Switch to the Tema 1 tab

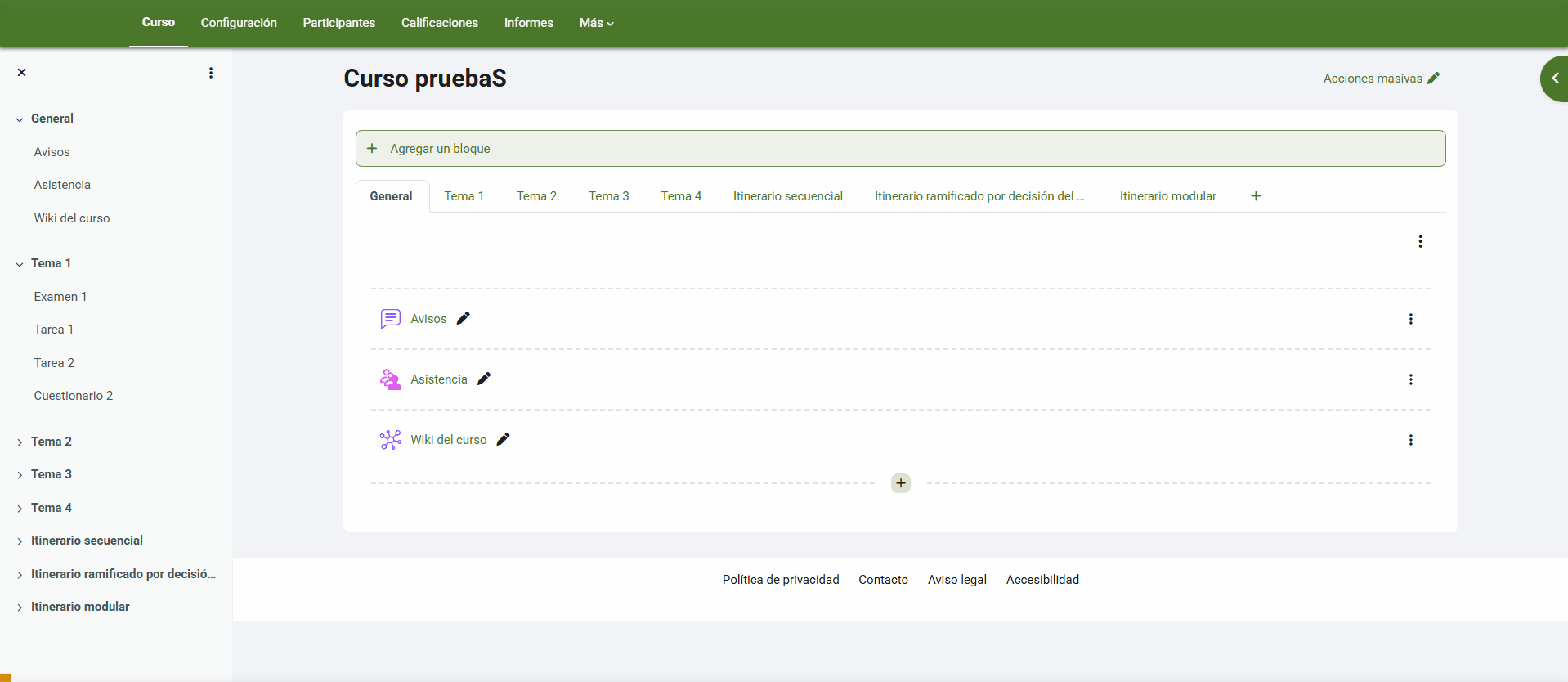[464, 196]
